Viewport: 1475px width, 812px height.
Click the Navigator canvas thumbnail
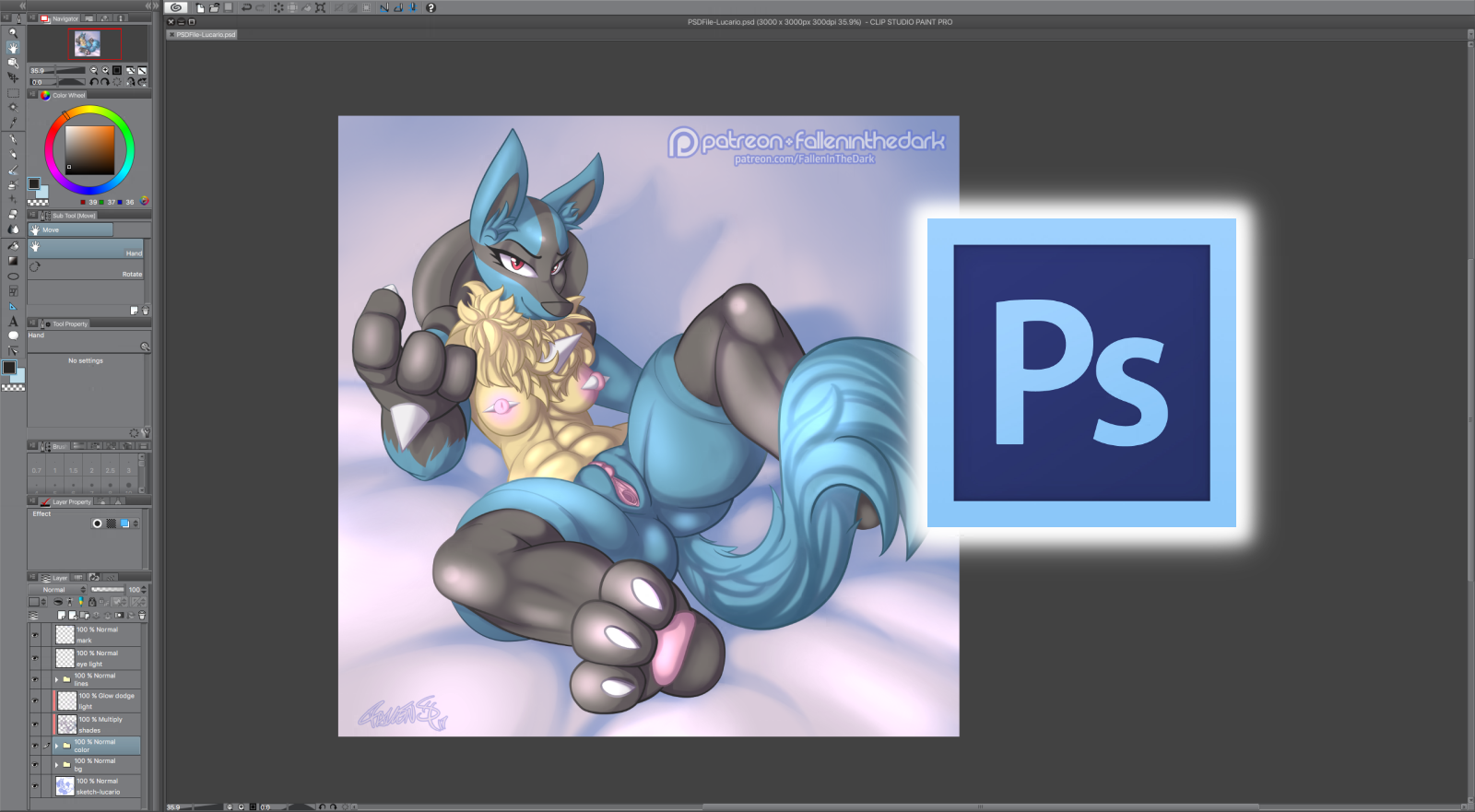pyautogui.click(x=88, y=43)
